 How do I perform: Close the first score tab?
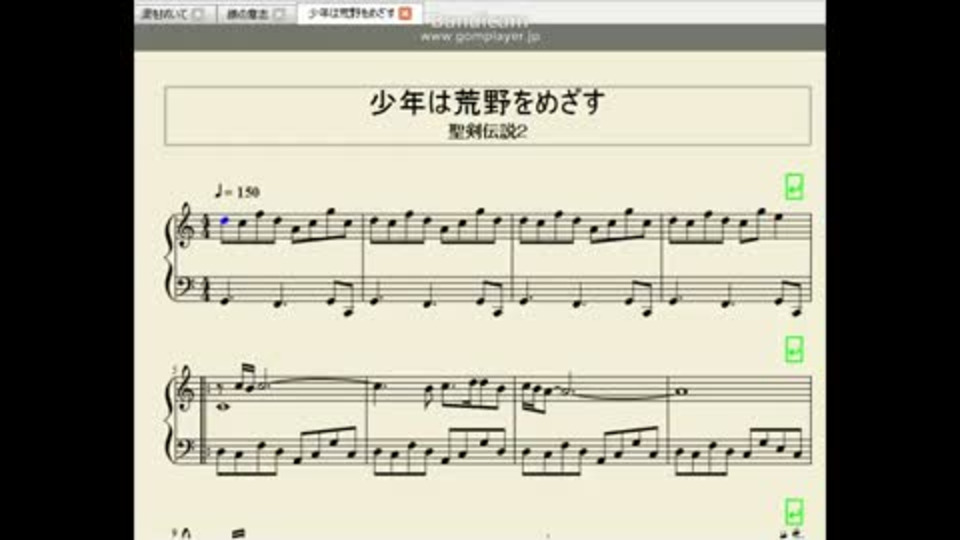coord(198,13)
